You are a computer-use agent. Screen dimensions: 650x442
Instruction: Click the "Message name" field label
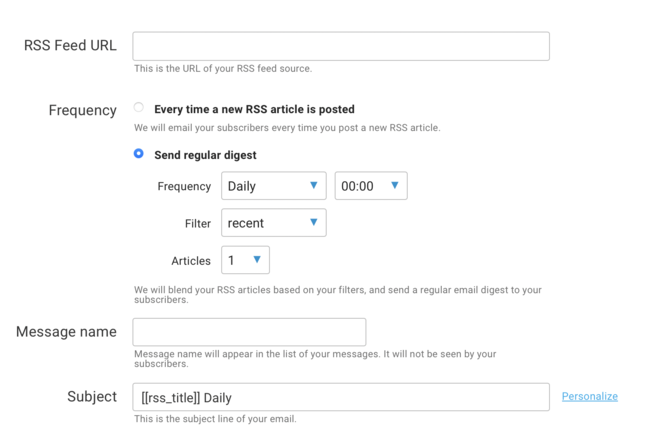coord(66,331)
